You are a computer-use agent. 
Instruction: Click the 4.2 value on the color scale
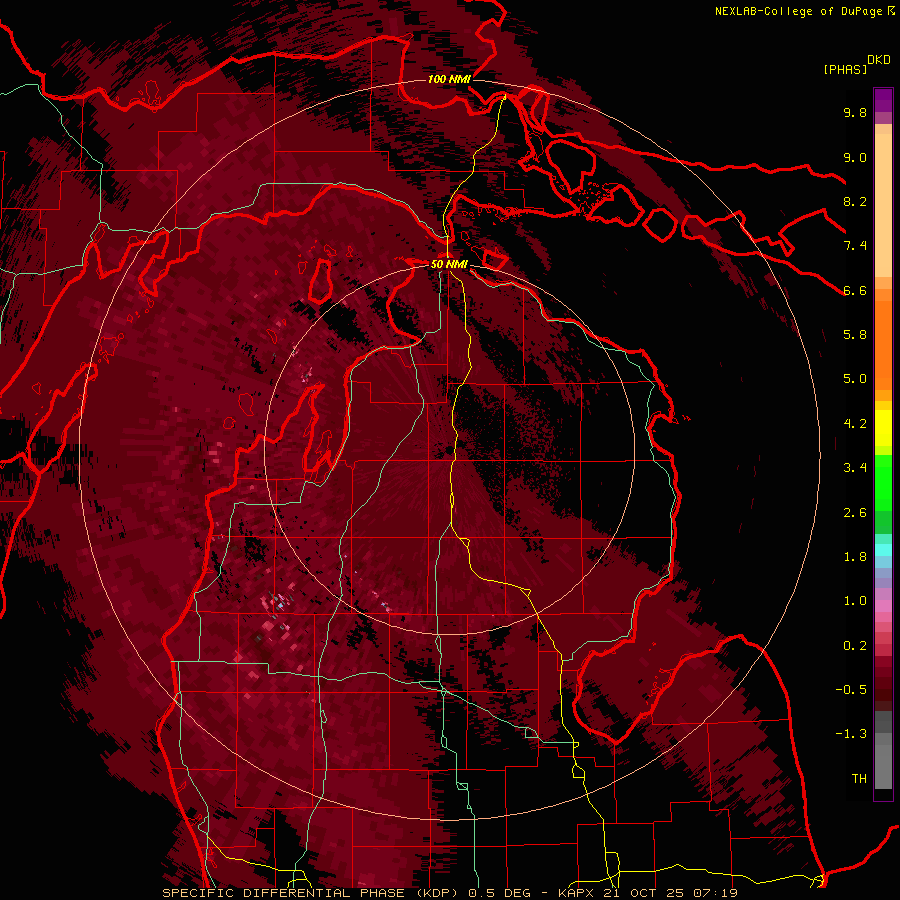coord(855,424)
